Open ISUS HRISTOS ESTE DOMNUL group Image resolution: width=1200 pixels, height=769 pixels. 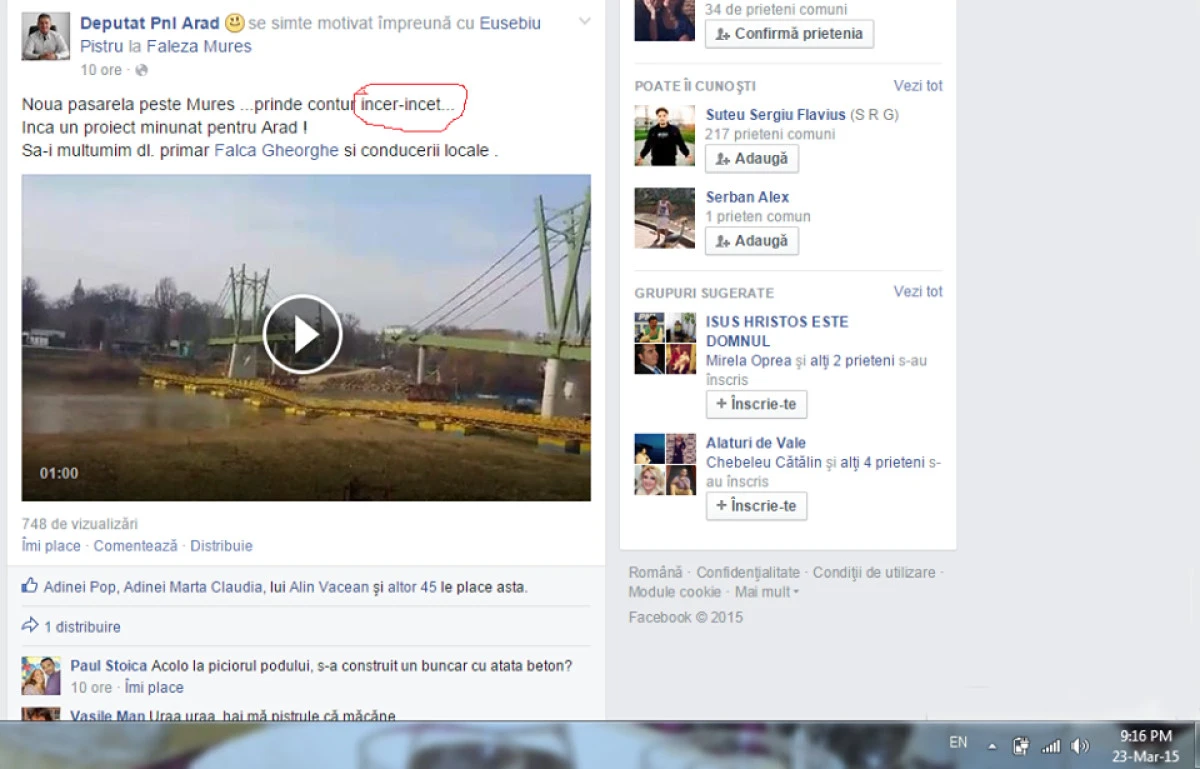777,331
